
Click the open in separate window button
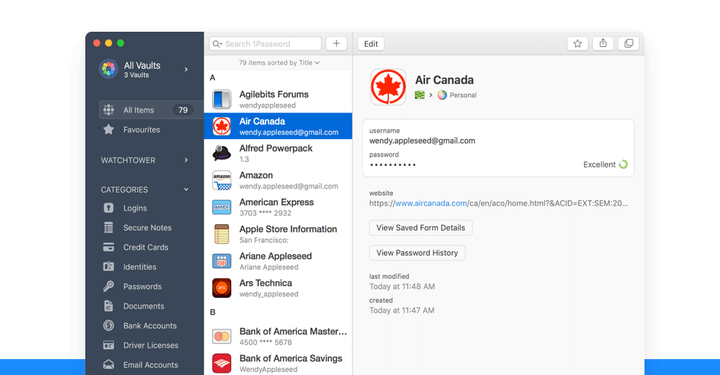[x=629, y=44]
